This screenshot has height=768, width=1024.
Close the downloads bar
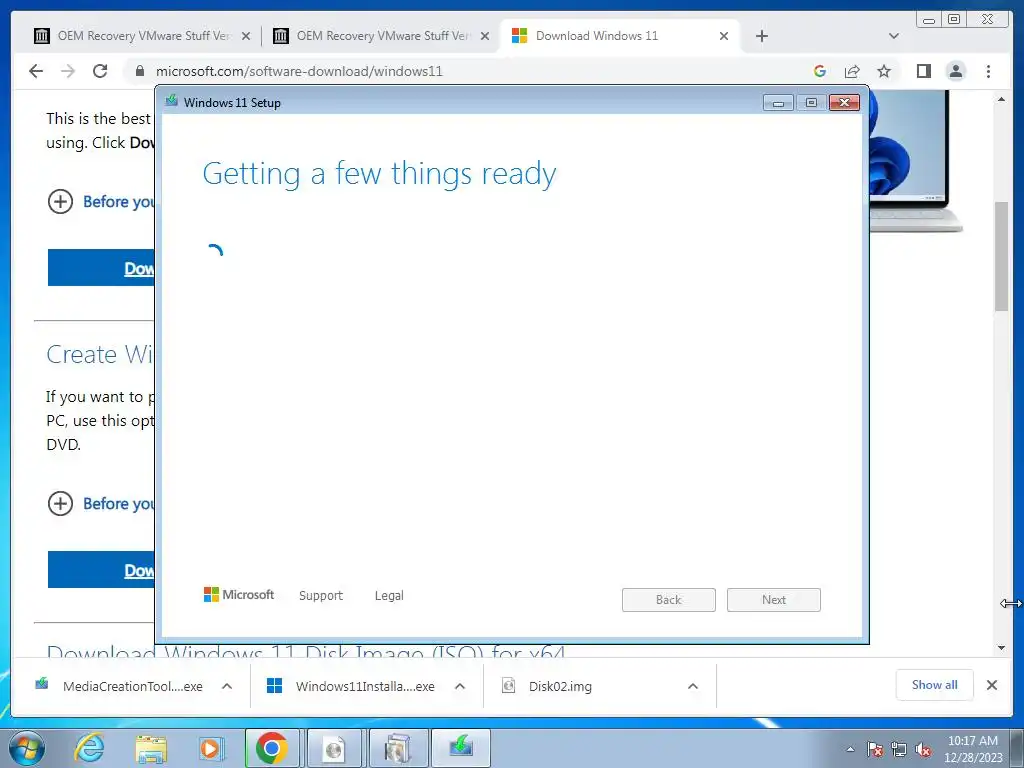992,685
